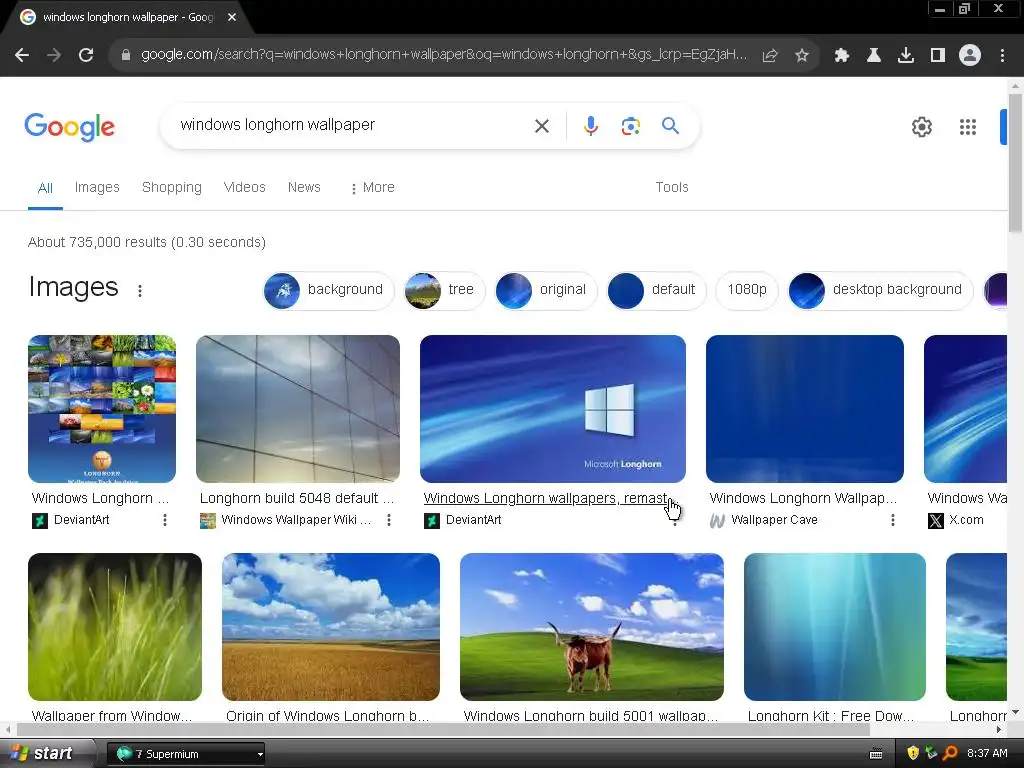
Task: Click the security shield tray icon
Action: click(913, 753)
